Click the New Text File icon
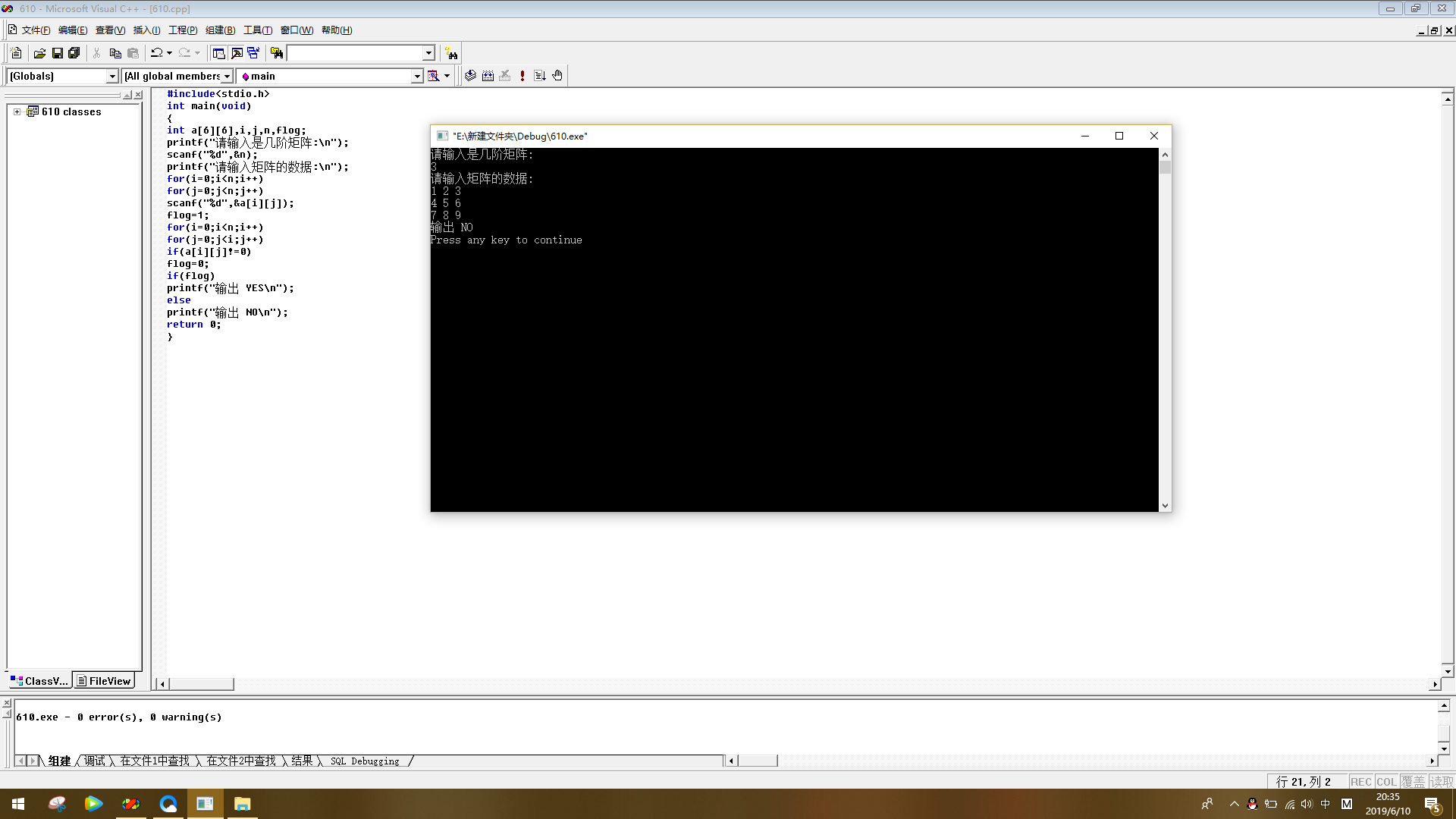The height and width of the screenshot is (819, 1456). pos(17,53)
